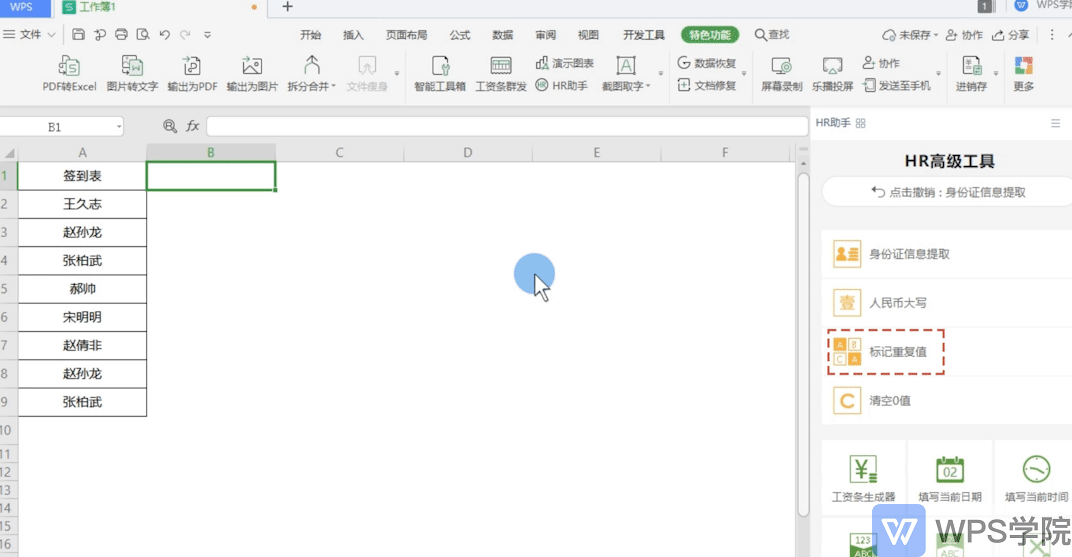Click 发送至手机
This screenshot has height=557, width=1072.
pyautogui.click(x=896, y=85)
